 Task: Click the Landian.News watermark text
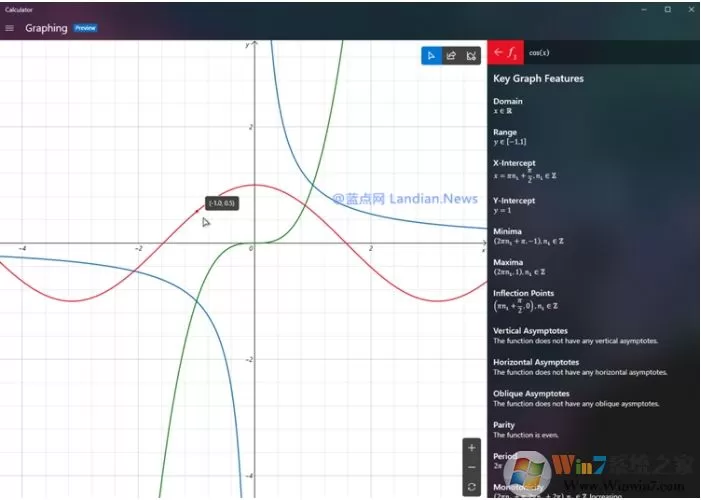point(433,199)
